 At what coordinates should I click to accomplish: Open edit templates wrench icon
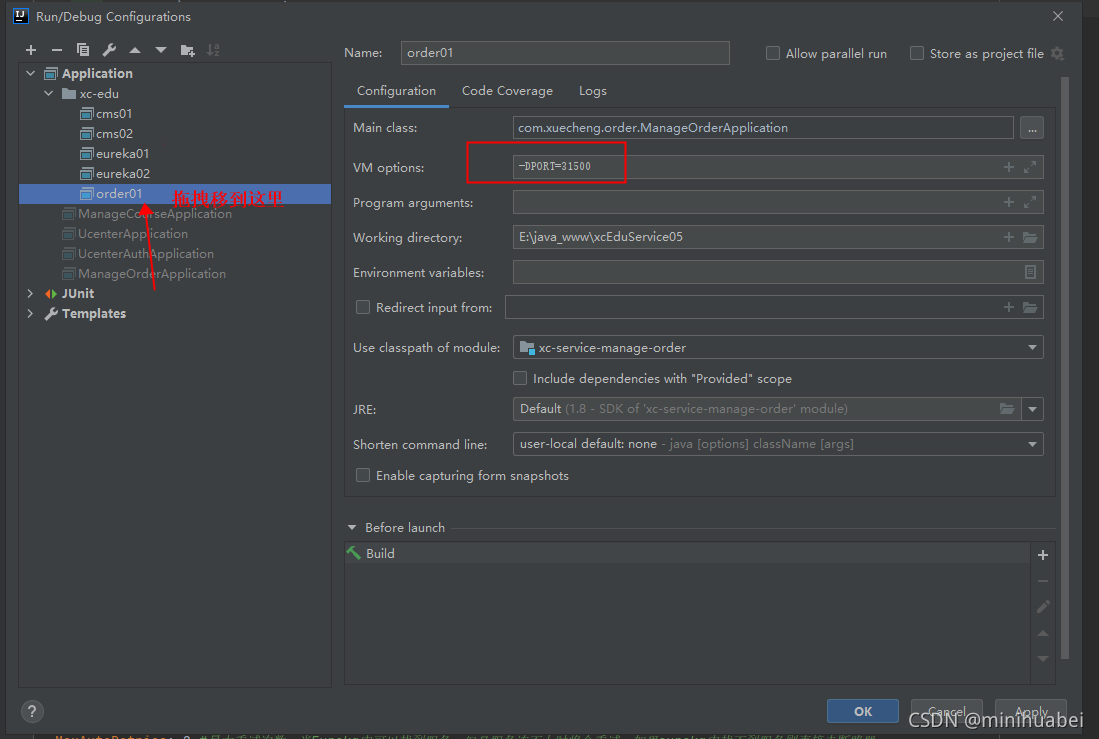[x=109, y=50]
